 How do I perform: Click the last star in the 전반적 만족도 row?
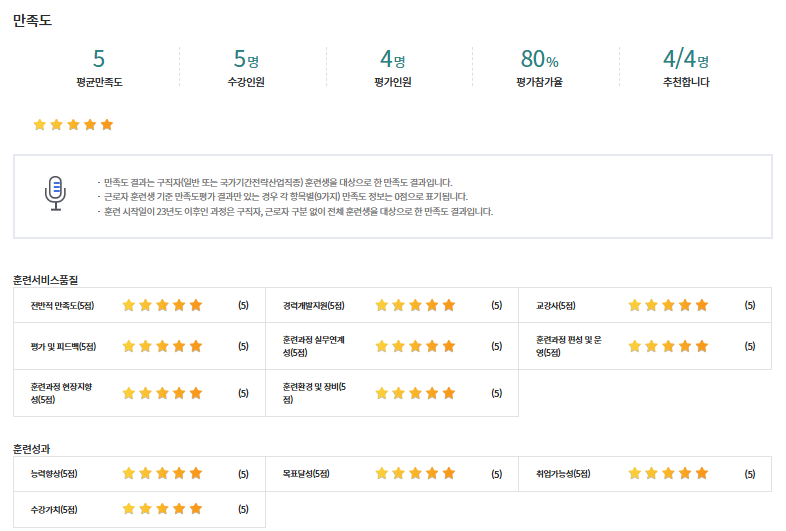[x=196, y=305]
